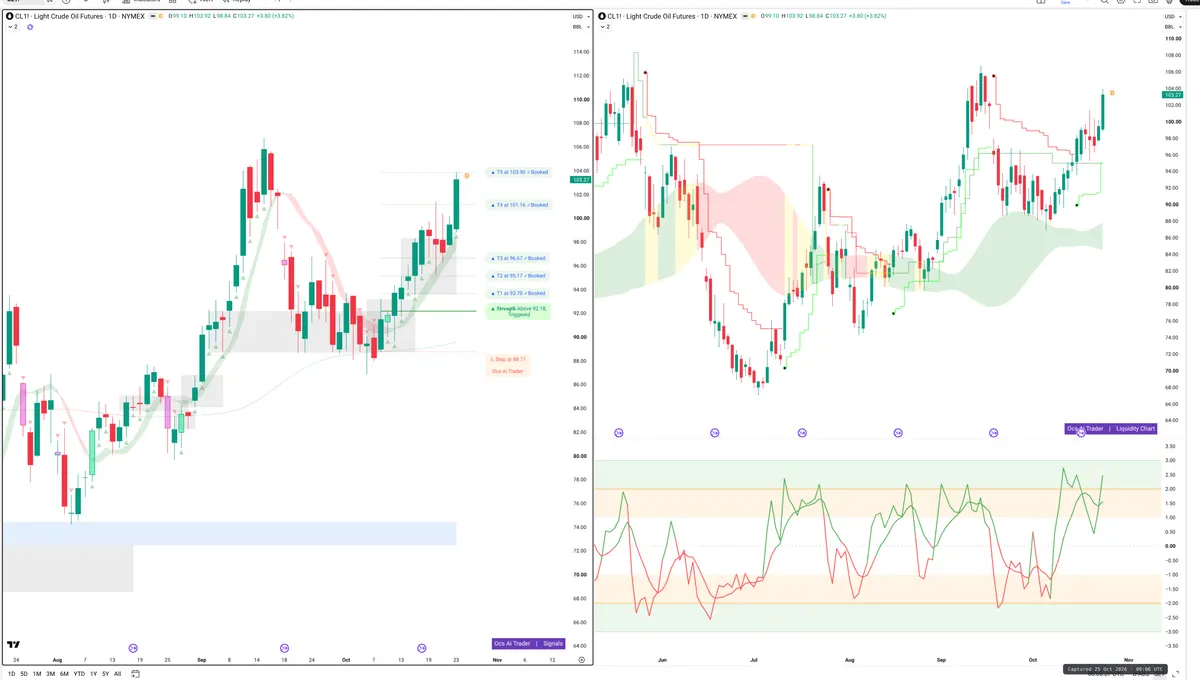Click the blue highlighted zone on left chart

click(x=229, y=533)
